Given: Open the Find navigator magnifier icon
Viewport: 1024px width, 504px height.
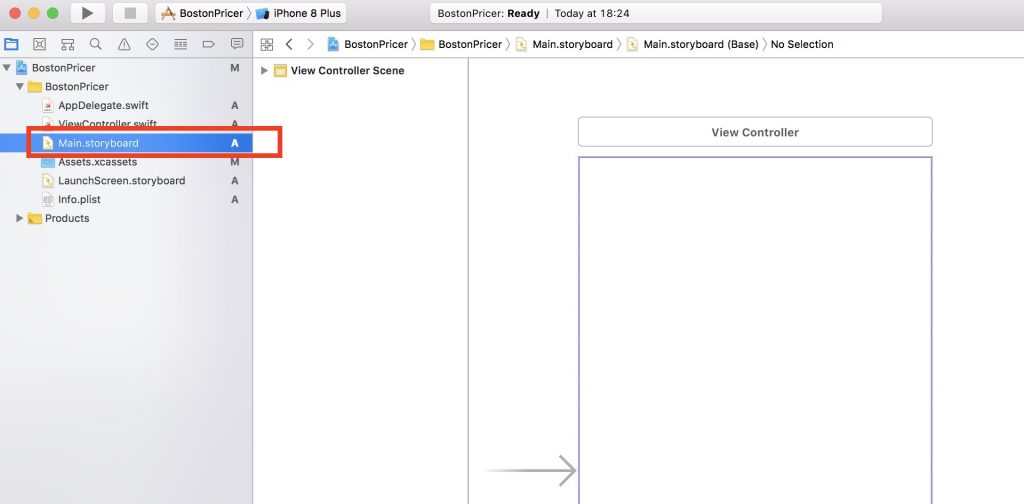Looking at the screenshot, I should coord(95,44).
